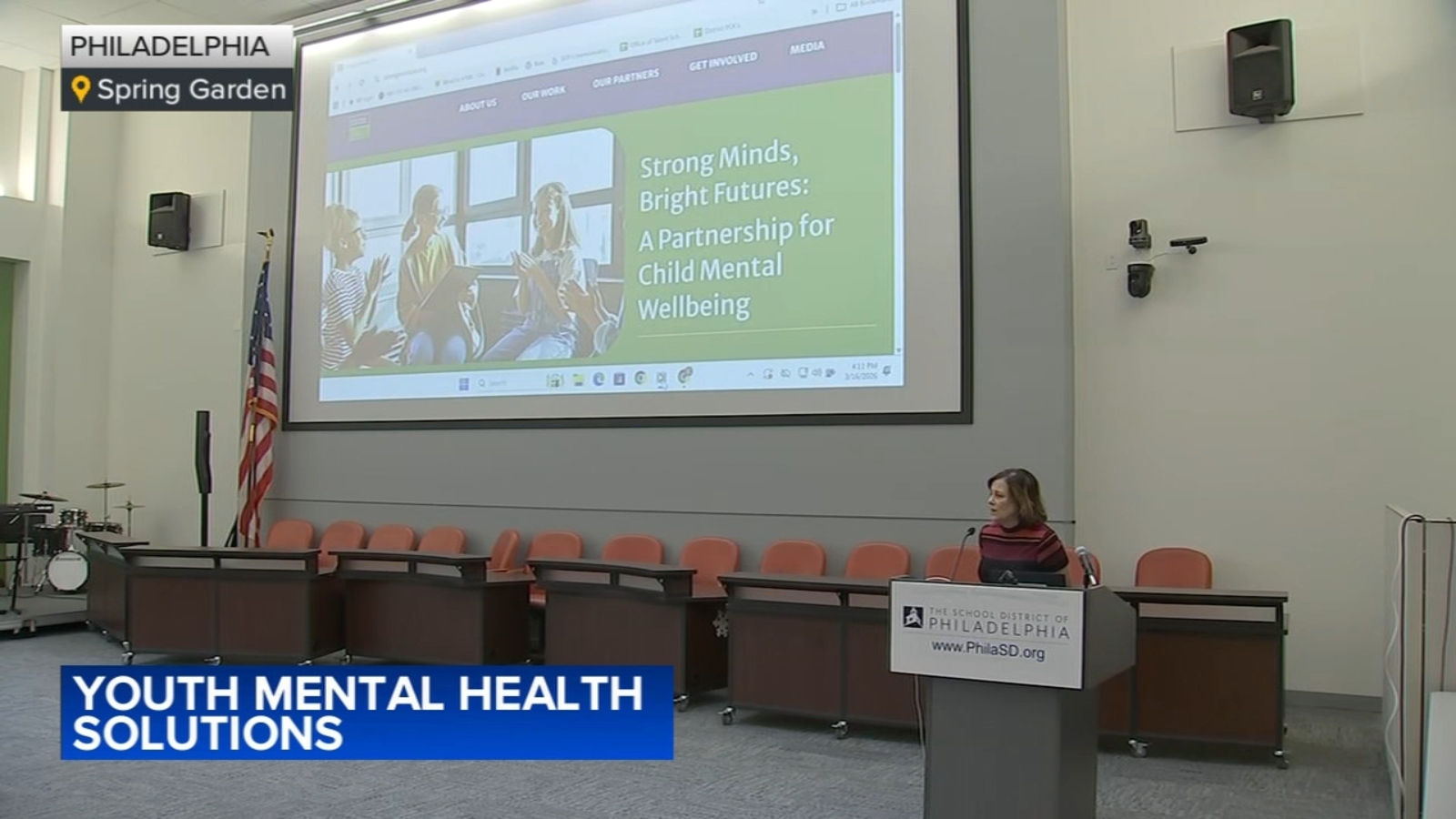Open Microsoft Edge from the taskbar

tap(598, 379)
